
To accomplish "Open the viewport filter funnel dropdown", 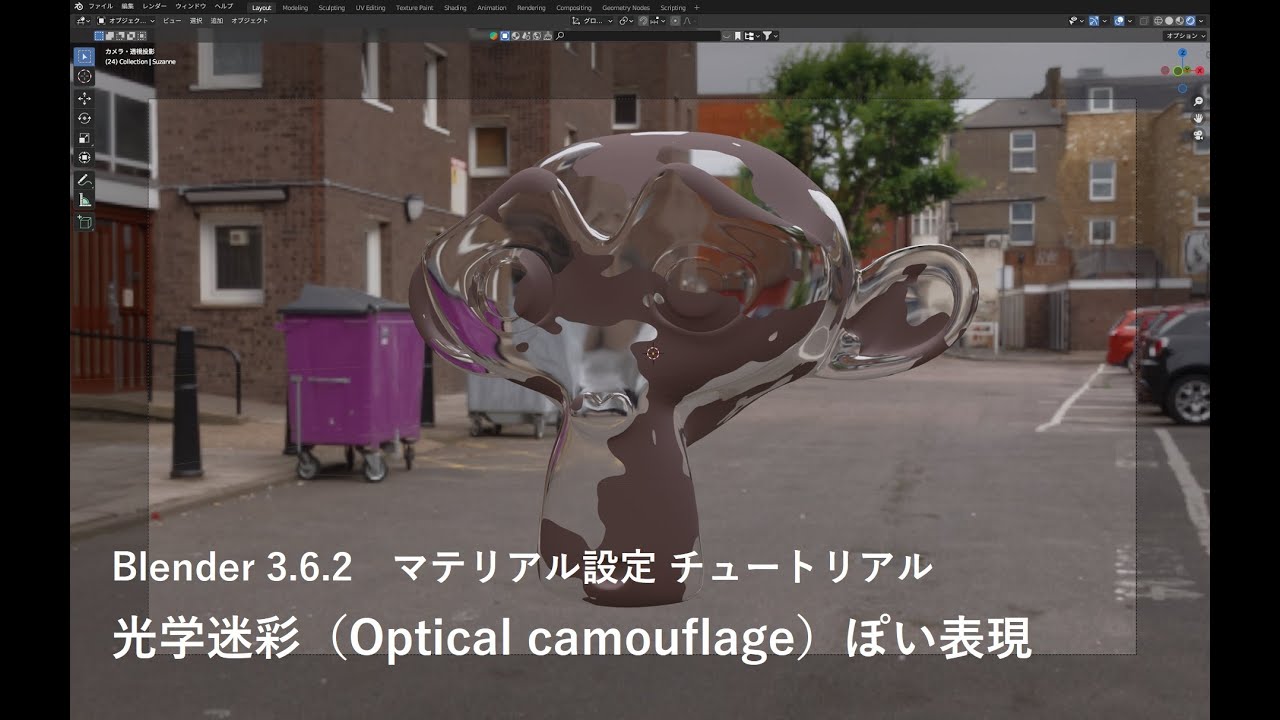I will 769,36.
